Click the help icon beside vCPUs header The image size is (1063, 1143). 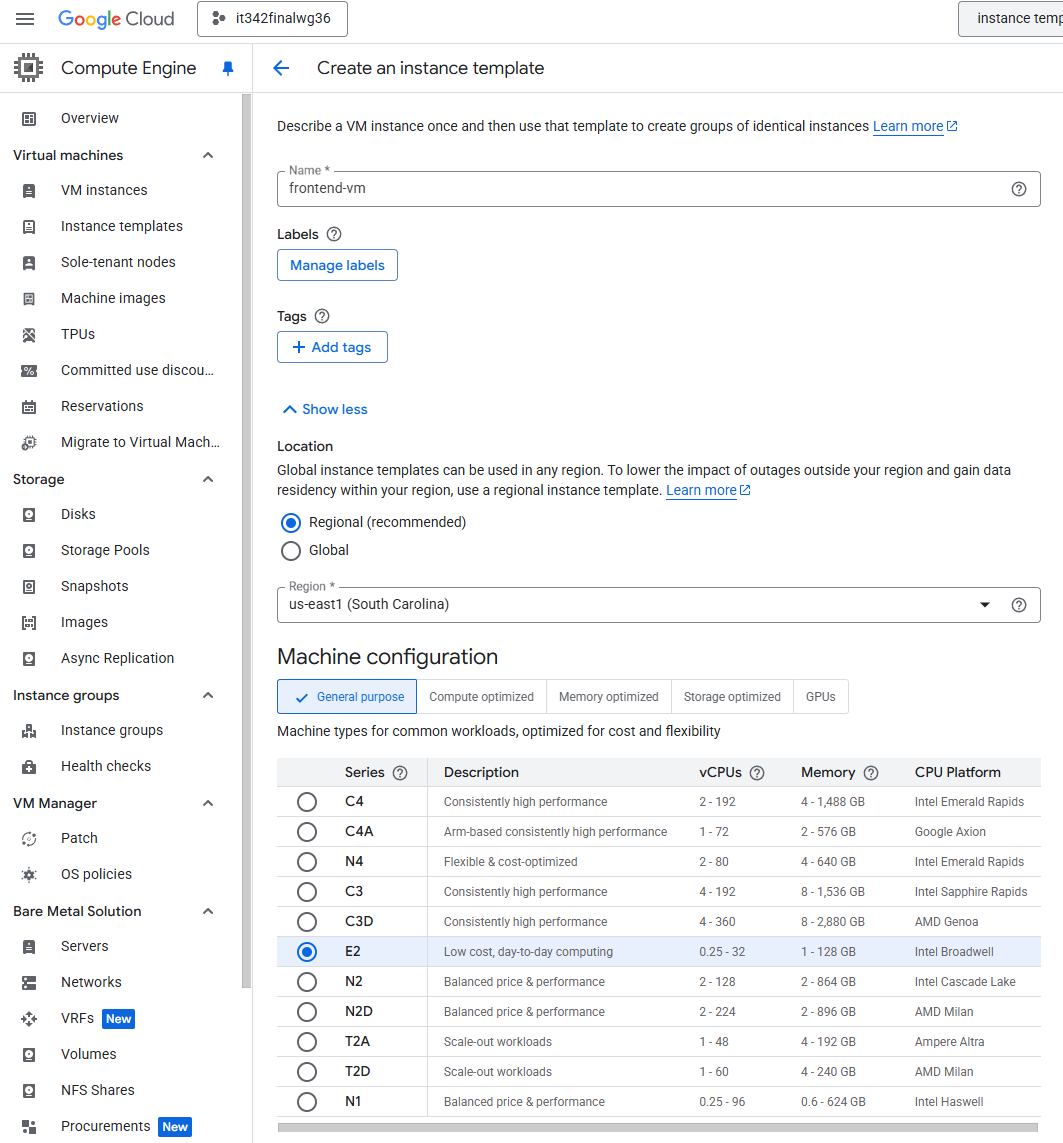point(757,773)
